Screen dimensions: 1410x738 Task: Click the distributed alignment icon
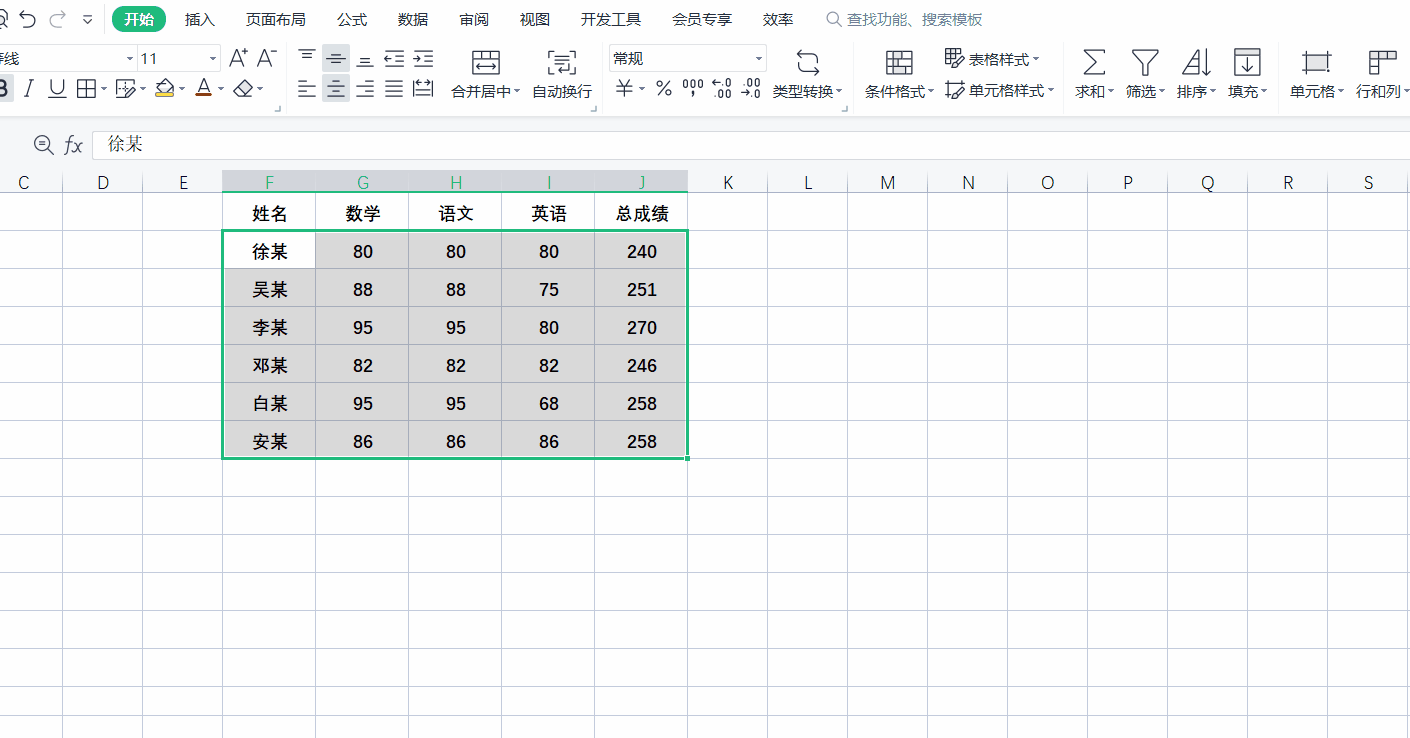pos(423,89)
